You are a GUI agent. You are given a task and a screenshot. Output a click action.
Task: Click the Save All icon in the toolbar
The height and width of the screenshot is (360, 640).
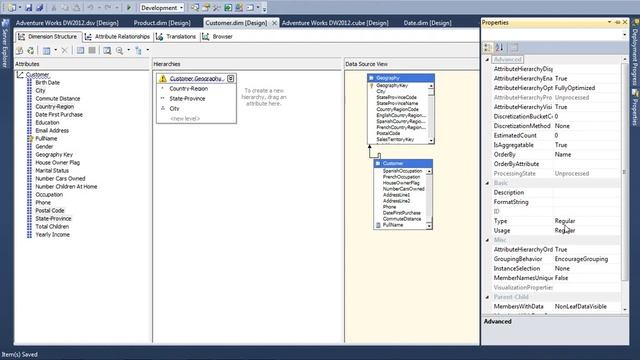[40, 8]
